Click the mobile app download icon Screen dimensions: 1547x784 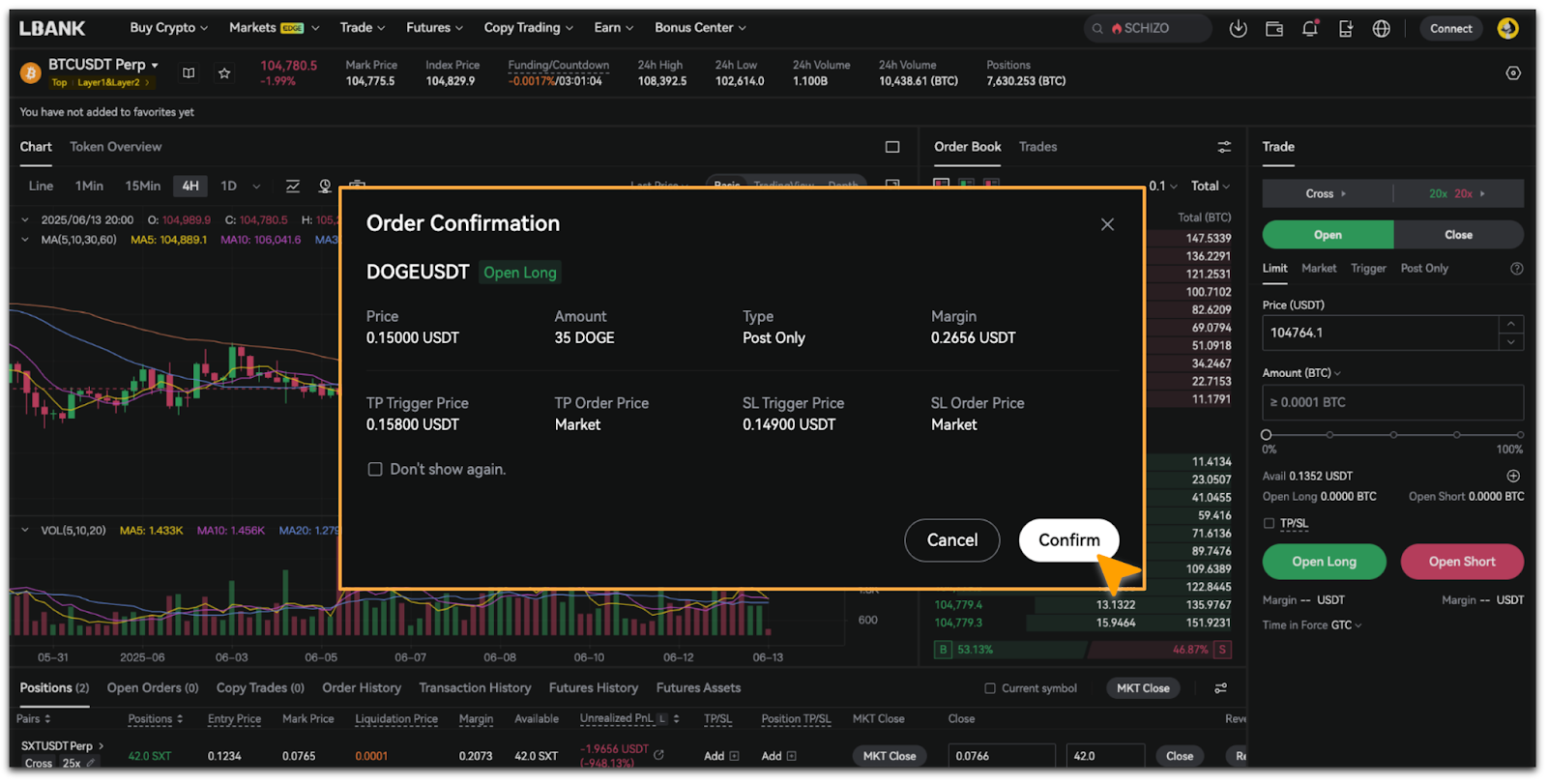point(1345,29)
